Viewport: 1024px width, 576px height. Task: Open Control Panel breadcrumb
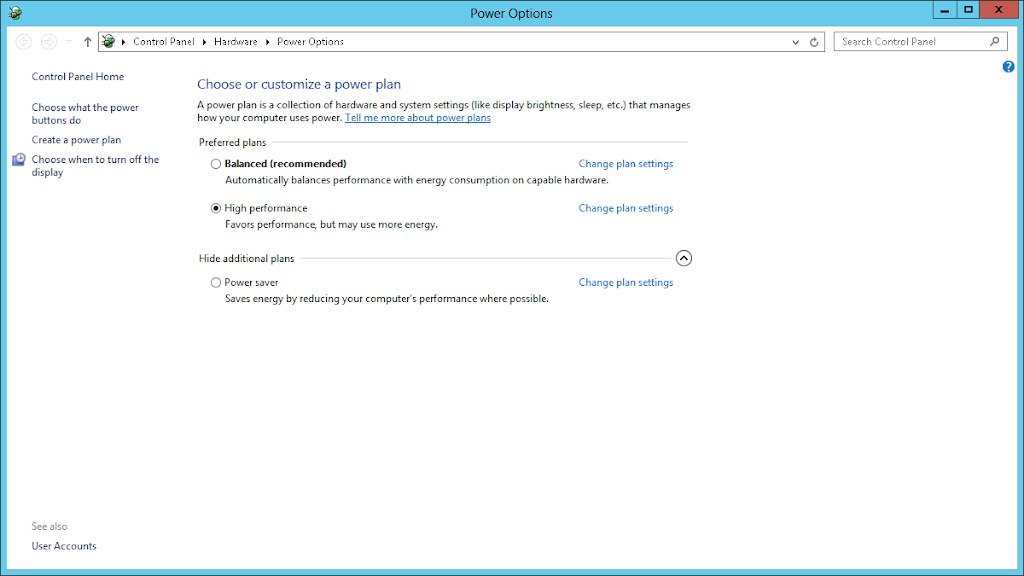164,42
